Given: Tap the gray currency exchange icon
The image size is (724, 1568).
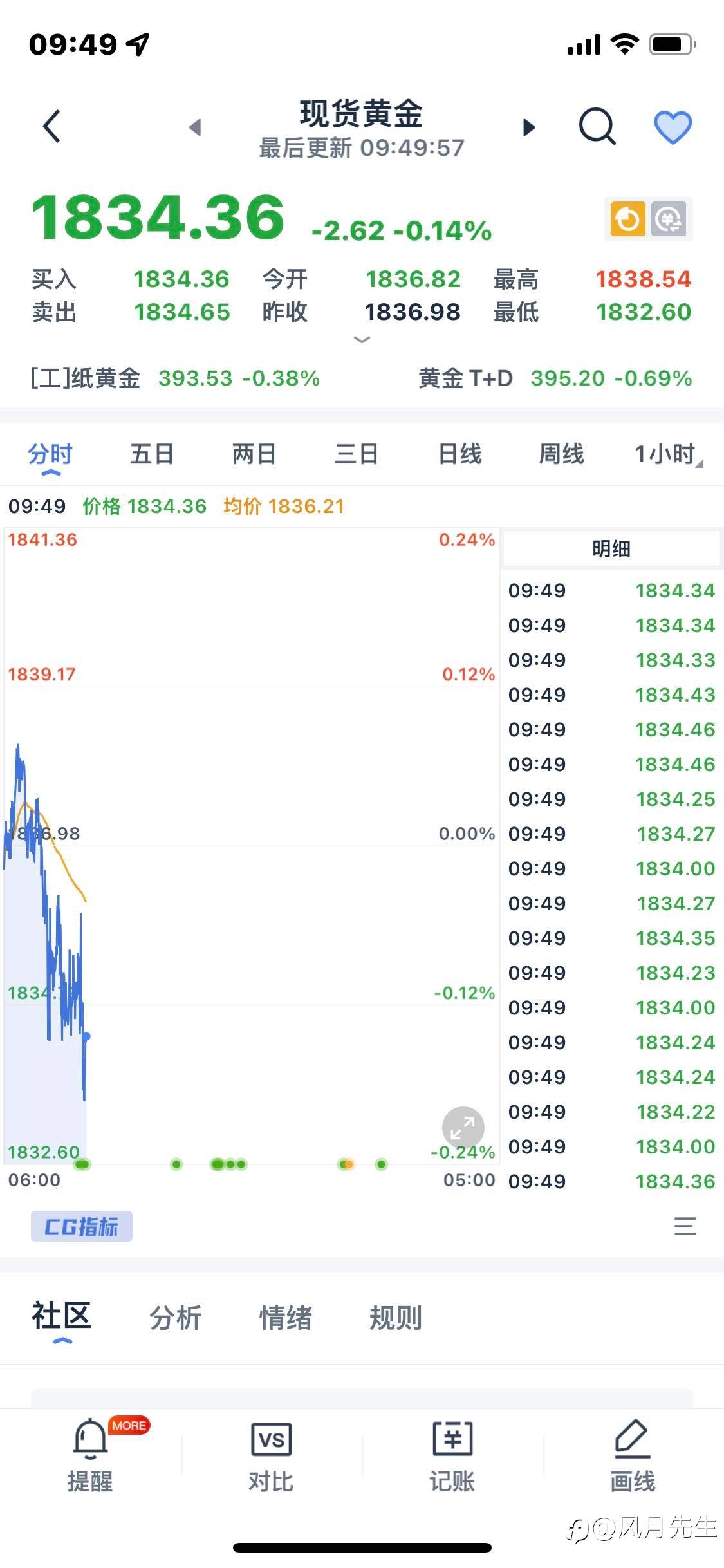Looking at the screenshot, I should point(669,219).
